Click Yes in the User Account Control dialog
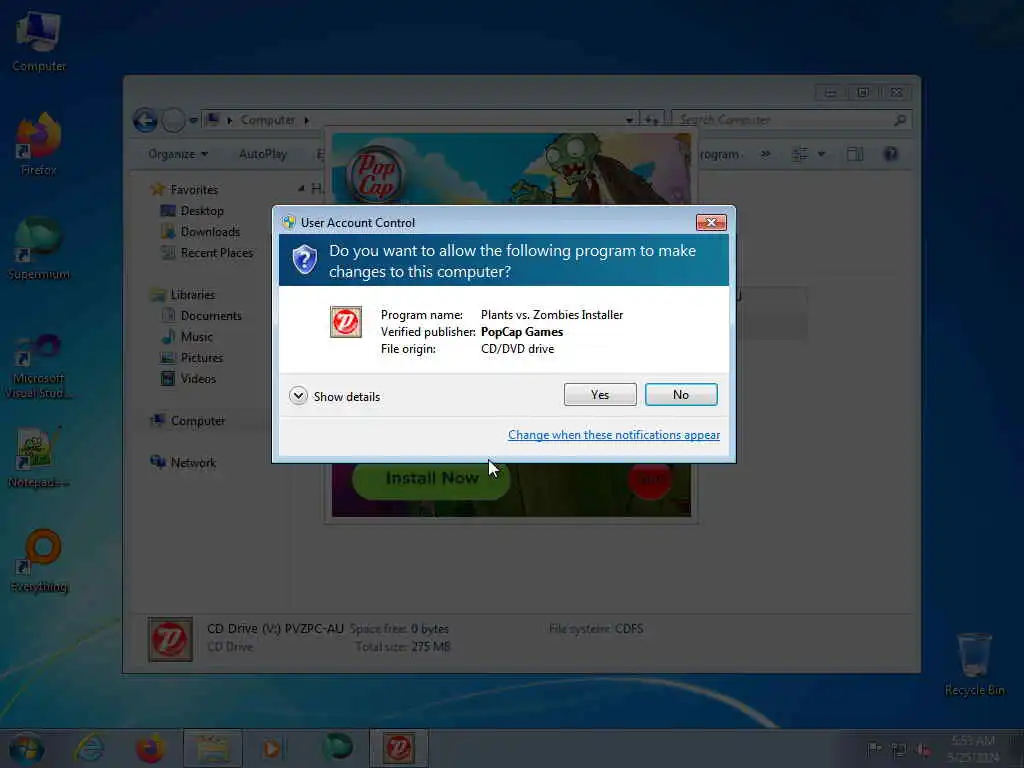Viewport: 1024px width, 768px height. [600, 394]
